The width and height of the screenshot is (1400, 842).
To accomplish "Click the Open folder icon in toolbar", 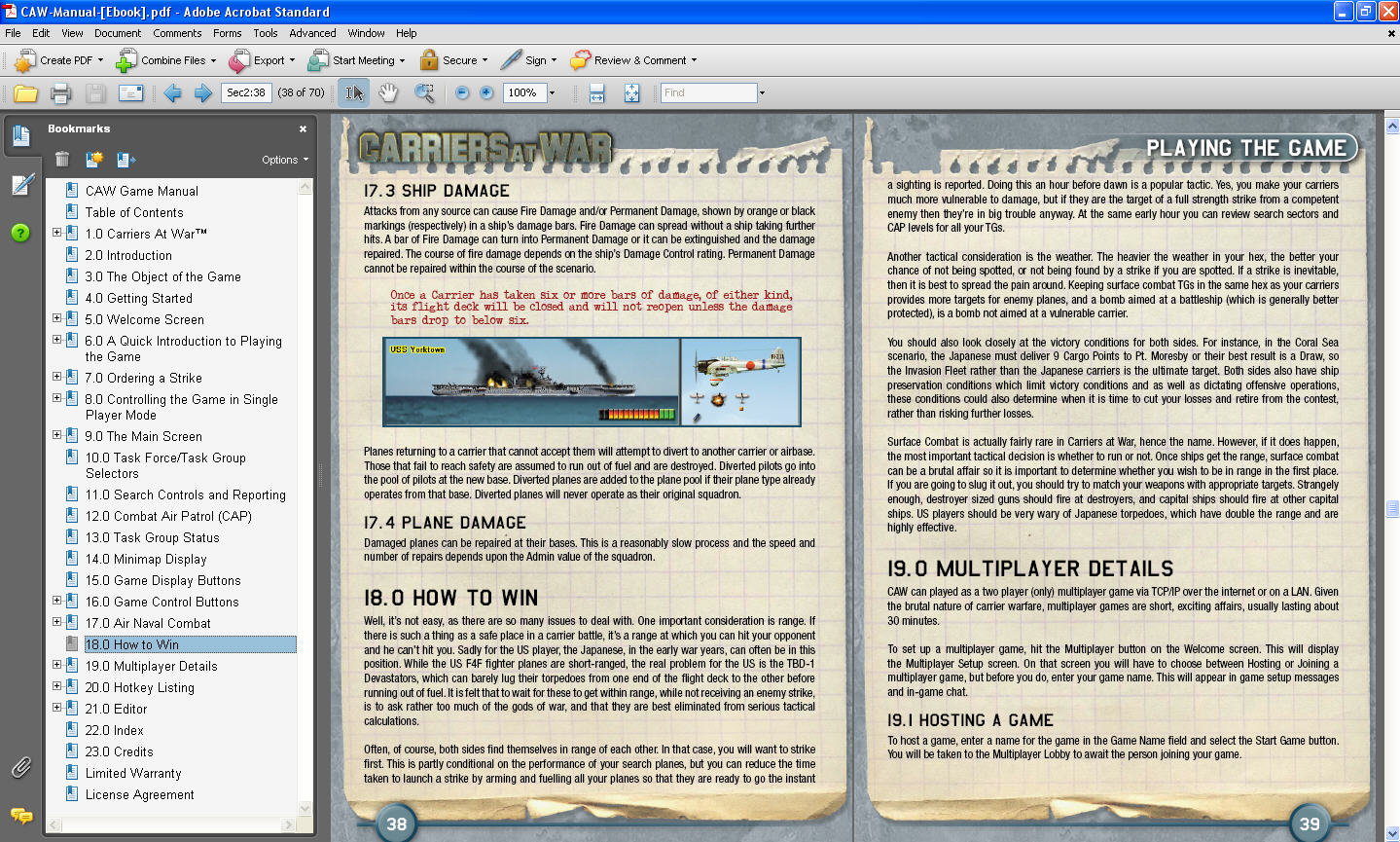I will [25, 93].
